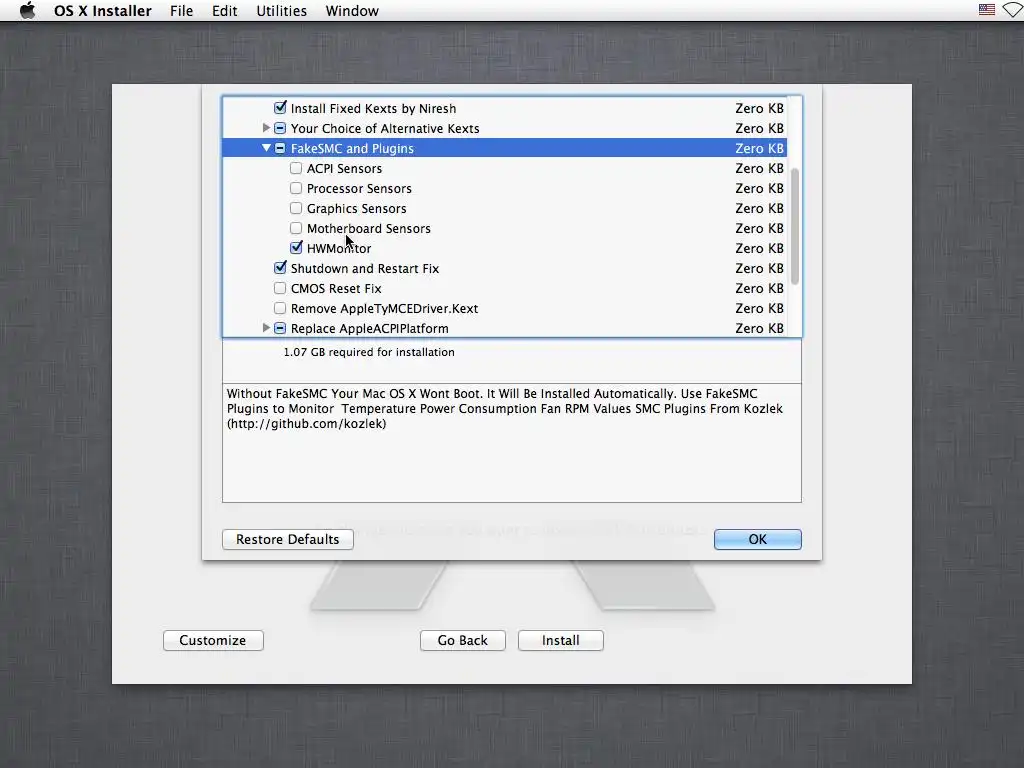Uncheck the HWMonitor checkbox

(x=296, y=248)
